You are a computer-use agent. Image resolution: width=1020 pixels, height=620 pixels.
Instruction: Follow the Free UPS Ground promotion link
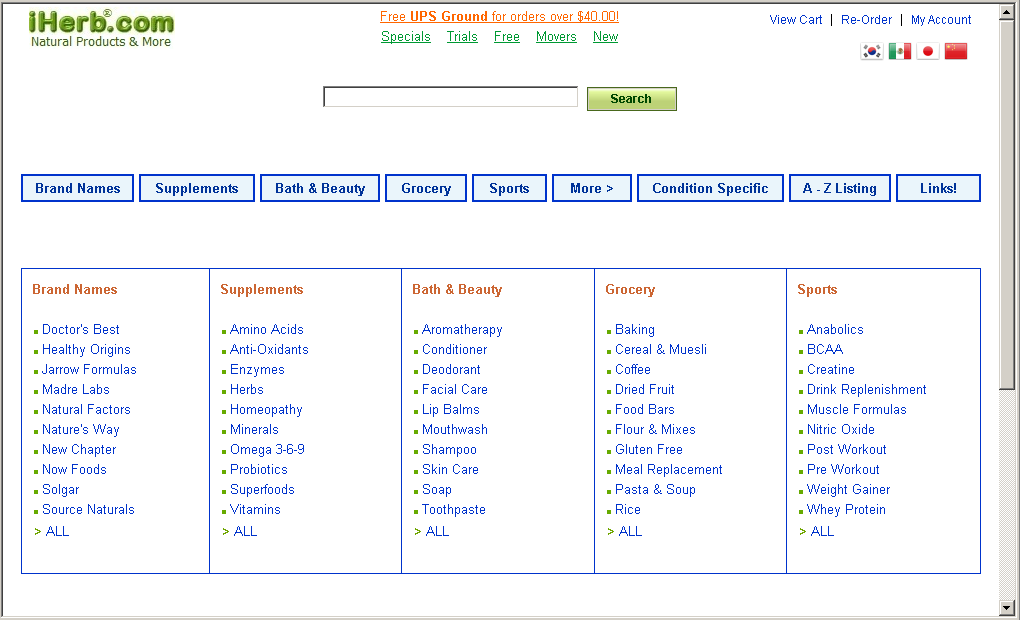pos(499,16)
